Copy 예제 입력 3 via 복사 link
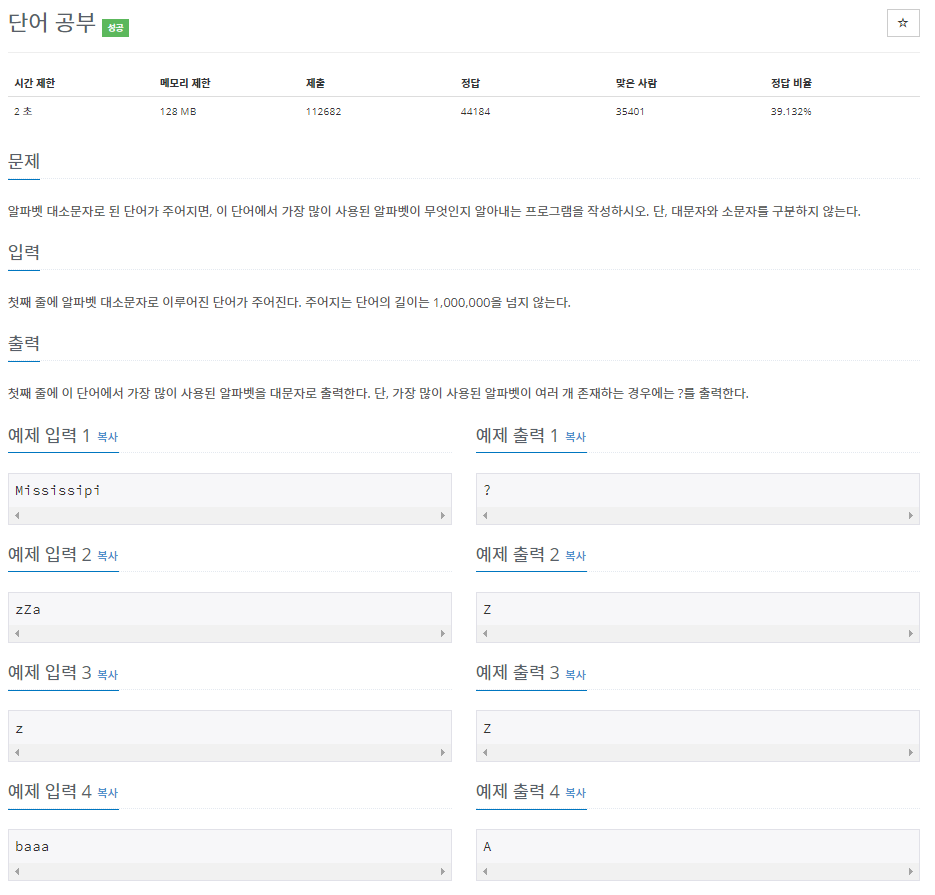This screenshot has height=895, width=935. 108,674
